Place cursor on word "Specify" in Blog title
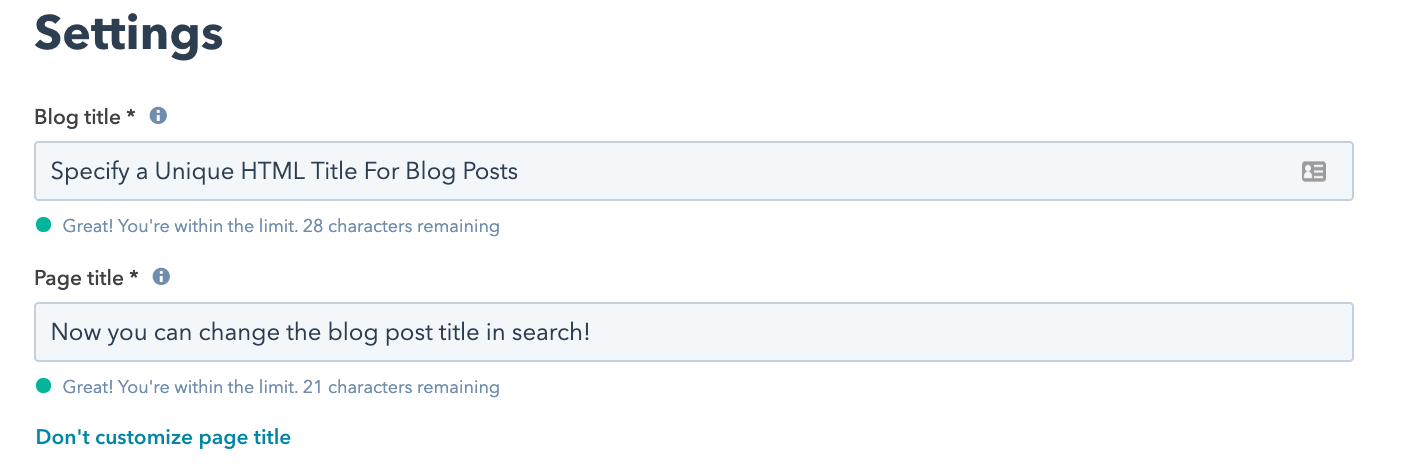 [x=88, y=172]
